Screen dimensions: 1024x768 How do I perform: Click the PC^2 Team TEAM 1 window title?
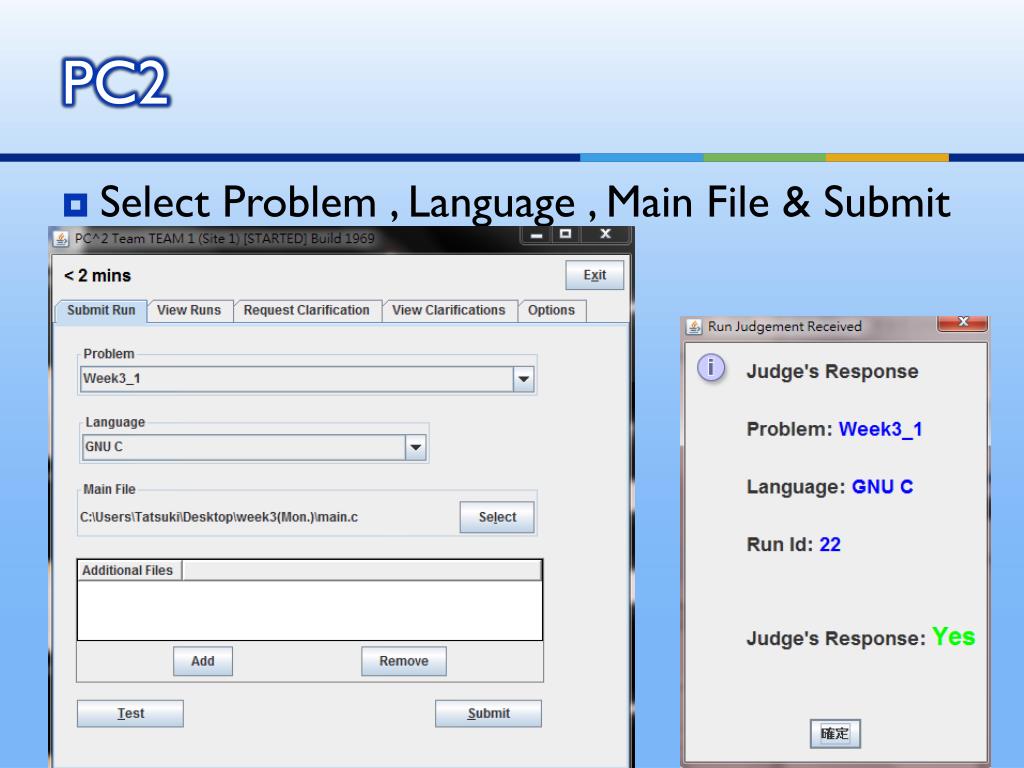225,238
